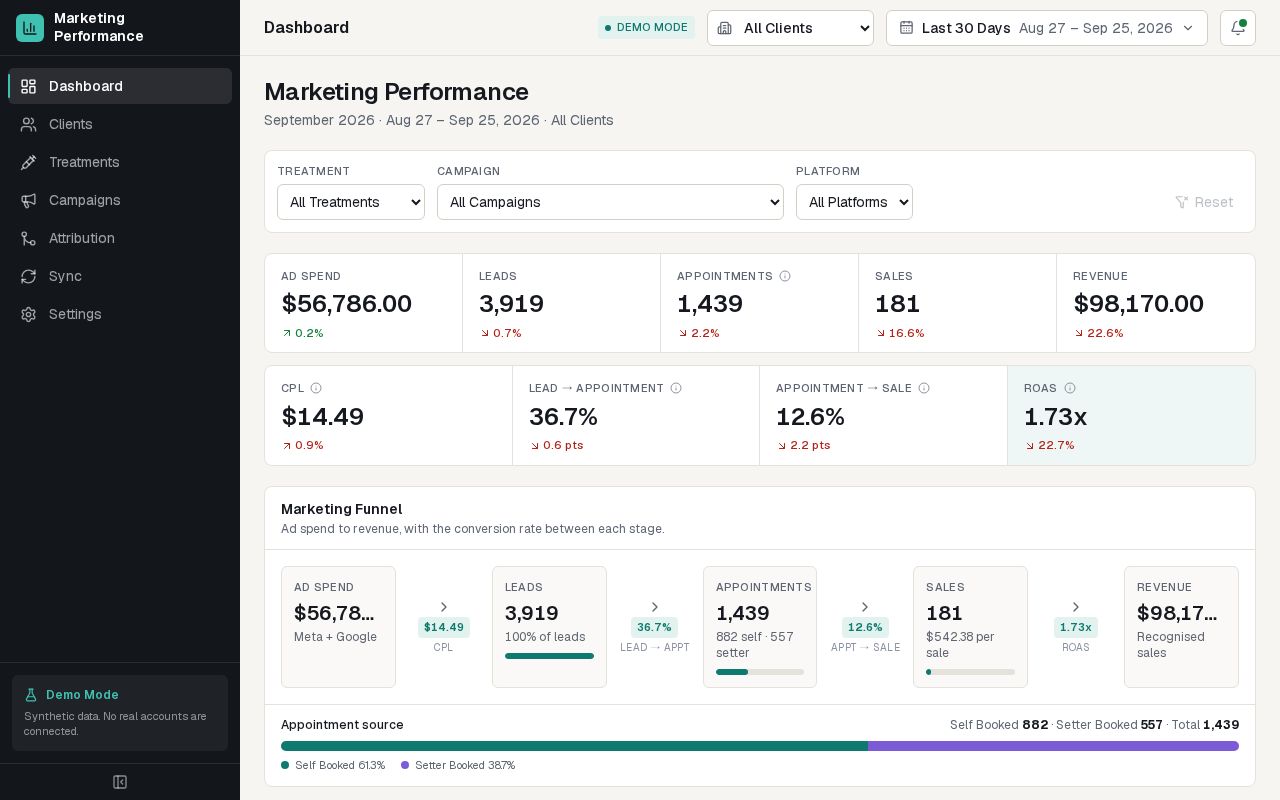Viewport: 1280px width, 800px height.
Task: Click the Treatments syringe icon
Action: tap(29, 162)
